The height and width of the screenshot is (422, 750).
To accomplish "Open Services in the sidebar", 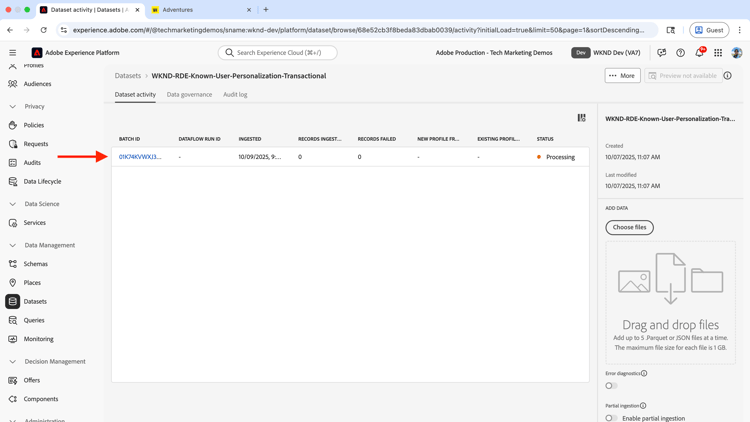I will coord(34,222).
